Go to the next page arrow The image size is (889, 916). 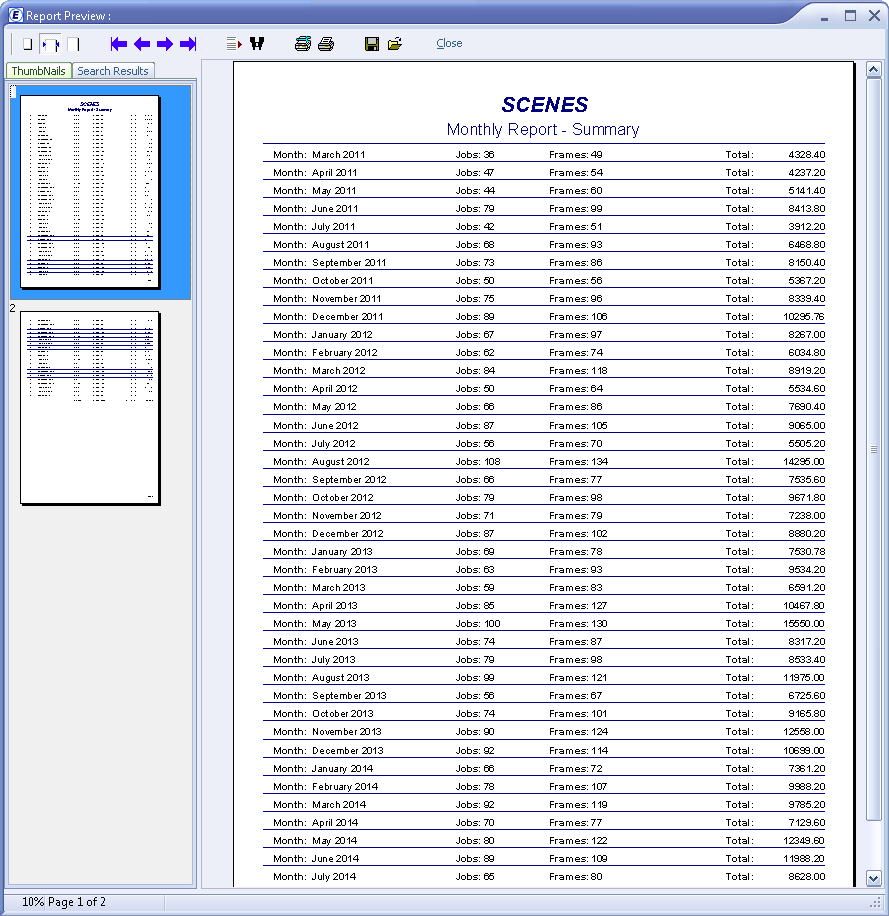(165, 44)
